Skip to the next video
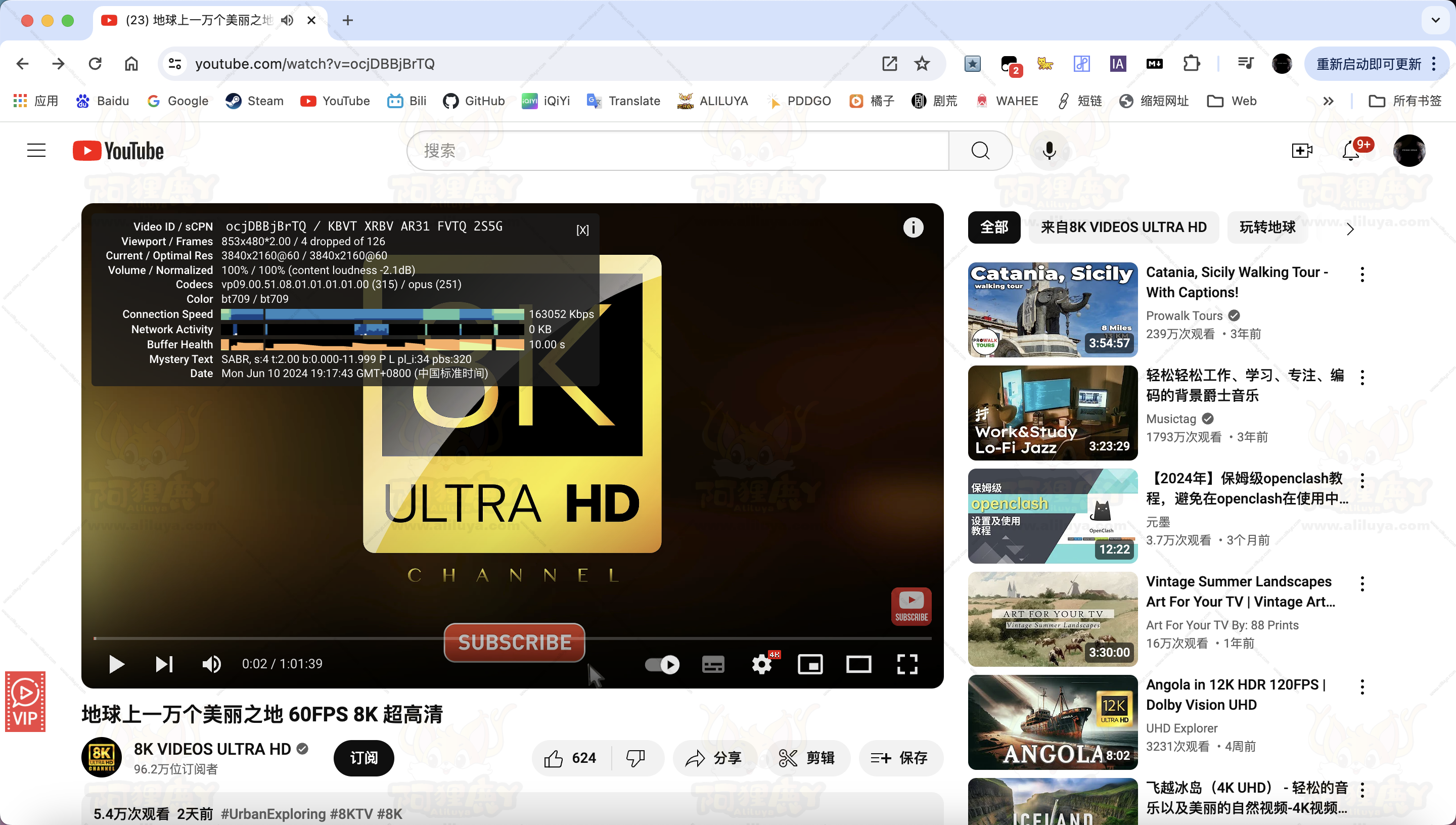Image resolution: width=1456 pixels, height=825 pixels. 164,664
